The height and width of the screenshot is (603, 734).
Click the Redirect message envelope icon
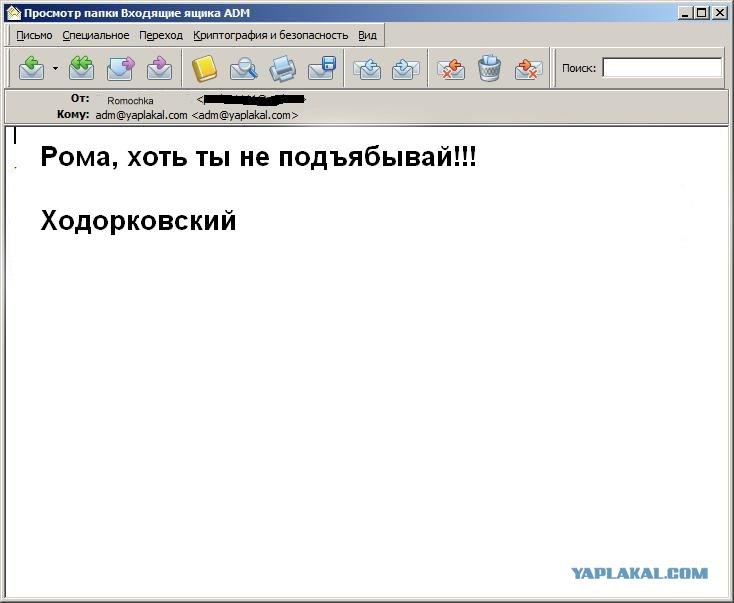tap(160, 68)
